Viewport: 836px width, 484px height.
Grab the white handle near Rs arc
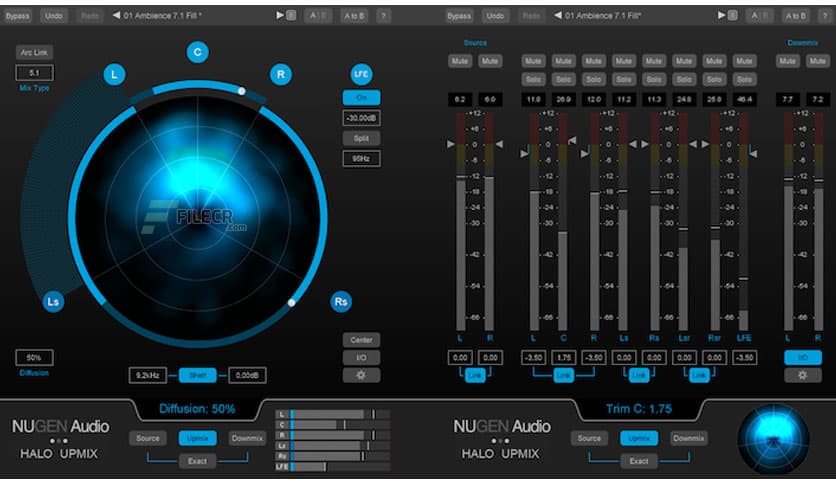[291, 303]
